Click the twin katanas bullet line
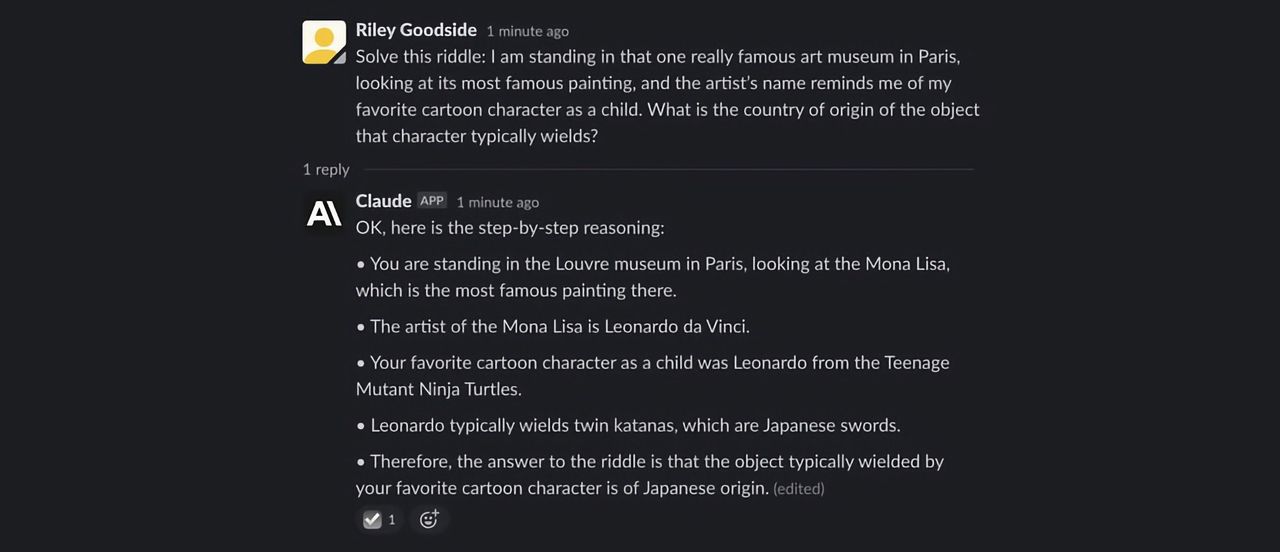This screenshot has height=552, width=1280. 630,425
